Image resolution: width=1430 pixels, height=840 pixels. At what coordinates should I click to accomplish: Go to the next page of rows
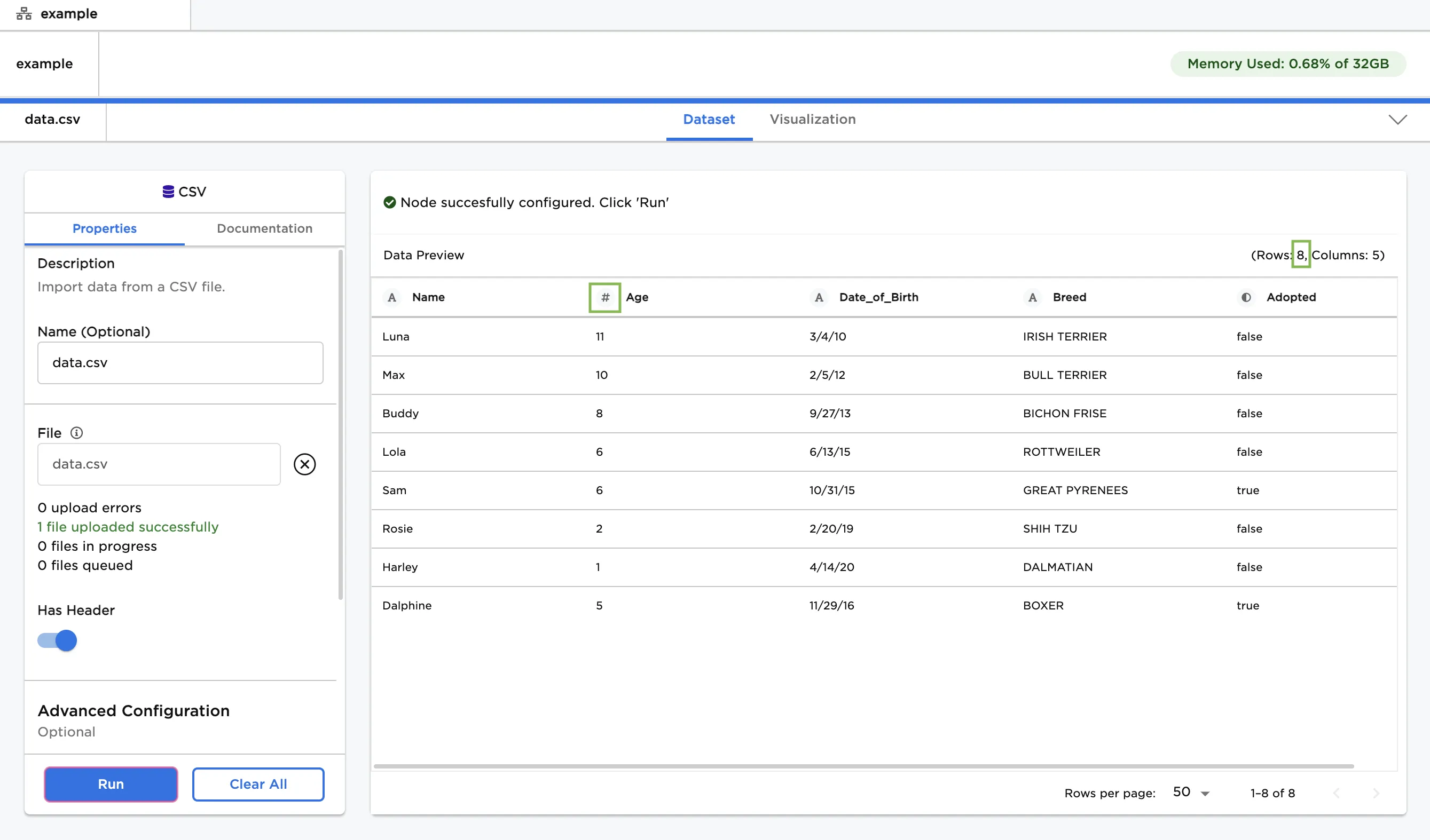[1376, 793]
